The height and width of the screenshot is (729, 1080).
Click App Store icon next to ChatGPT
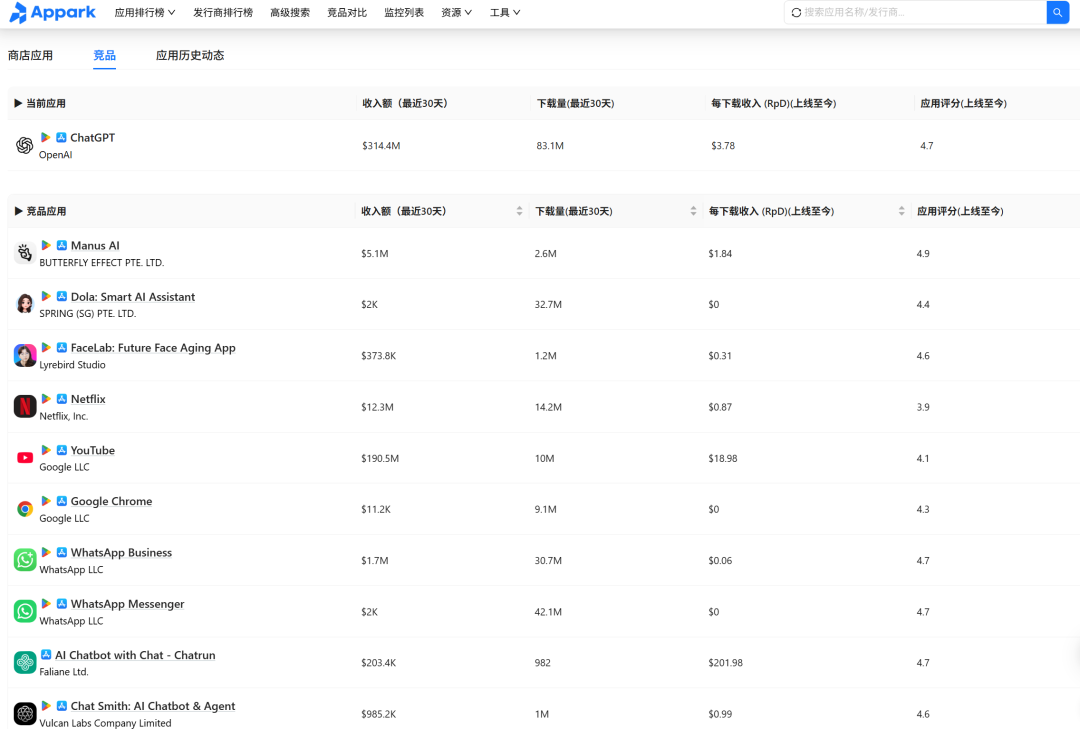61,138
